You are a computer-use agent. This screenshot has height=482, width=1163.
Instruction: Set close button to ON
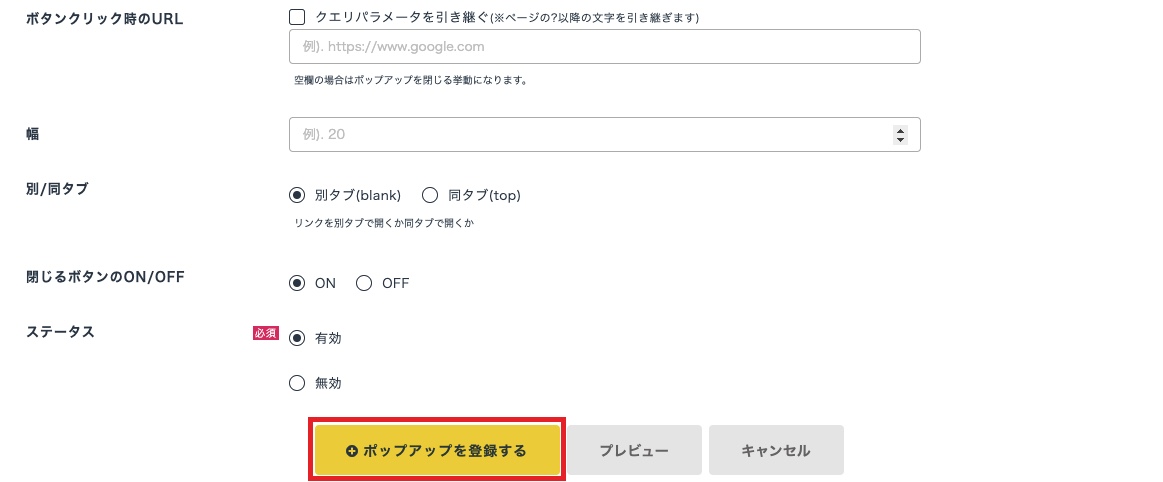click(x=297, y=283)
